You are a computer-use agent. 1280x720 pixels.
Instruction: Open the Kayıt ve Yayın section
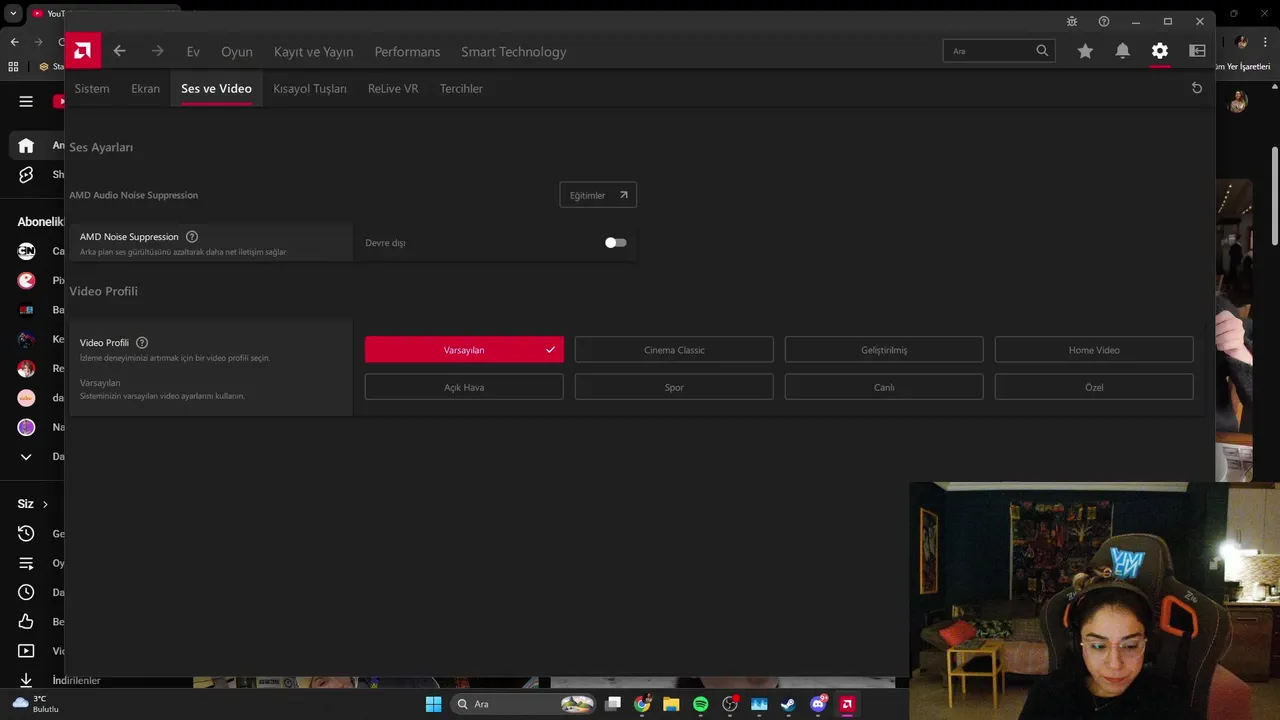coord(314,51)
